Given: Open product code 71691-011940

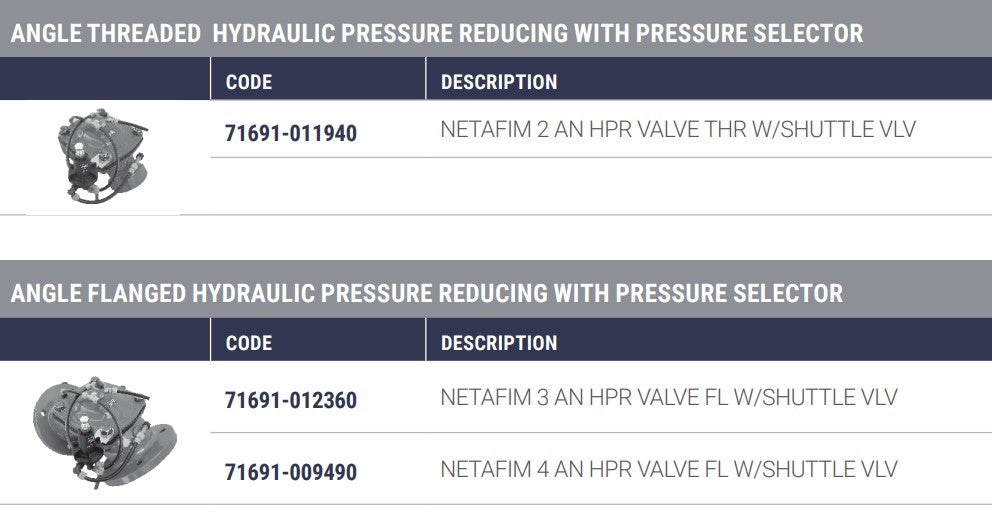Looking at the screenshot, I should (x=291, y=132).
